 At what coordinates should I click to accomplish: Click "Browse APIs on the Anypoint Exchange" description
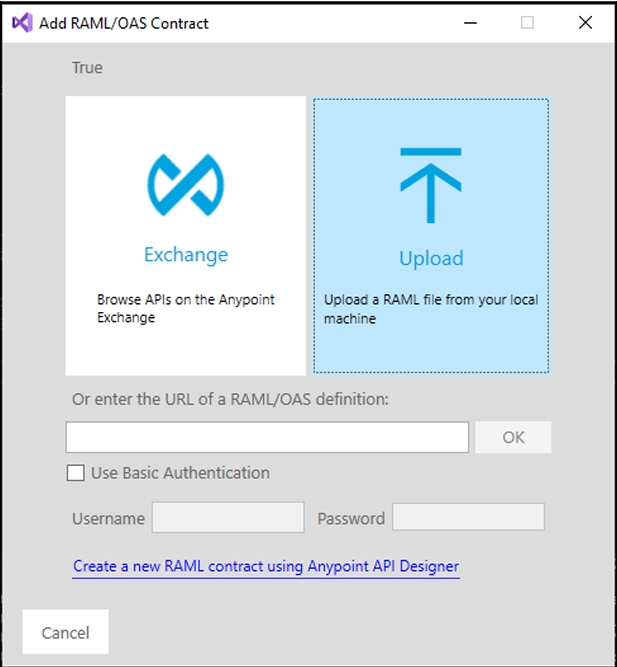coord(186,308)
